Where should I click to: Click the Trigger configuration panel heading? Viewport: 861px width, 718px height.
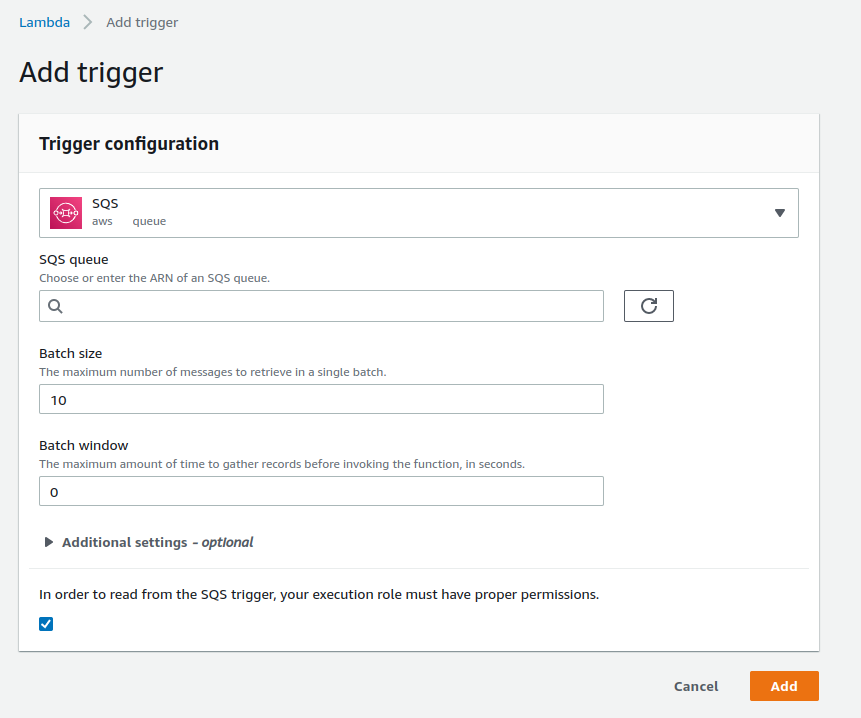[129, 144]
